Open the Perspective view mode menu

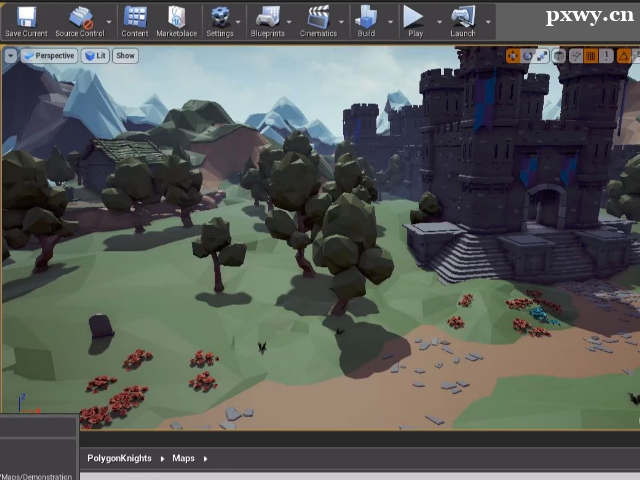click(50, 56)
